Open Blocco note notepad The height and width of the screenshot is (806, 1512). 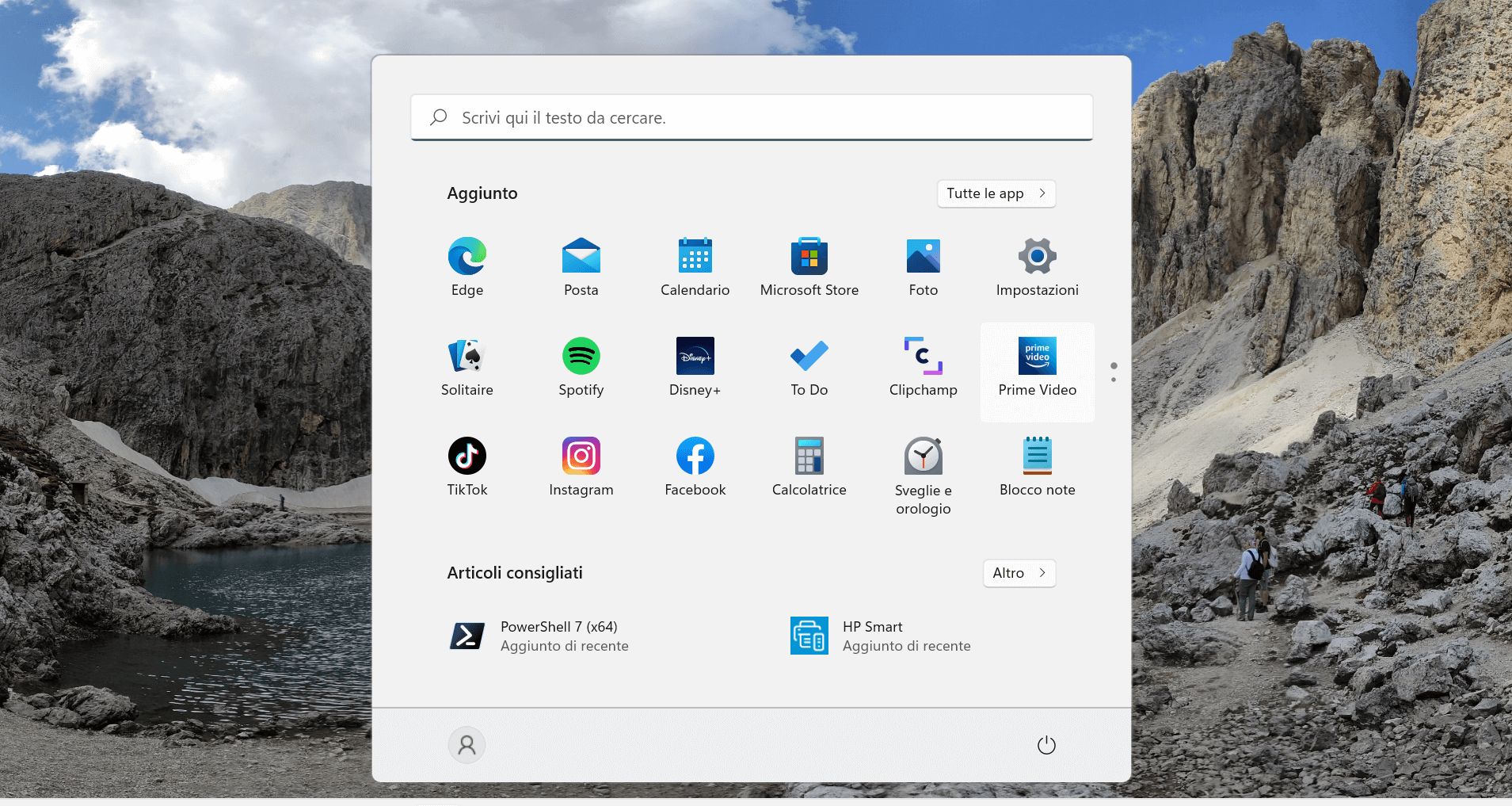tap(1038, 468)
